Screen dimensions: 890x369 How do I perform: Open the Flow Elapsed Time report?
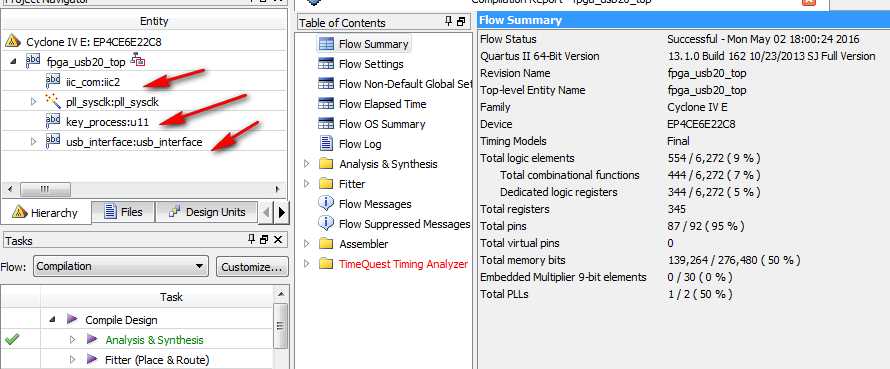point(383,104)
